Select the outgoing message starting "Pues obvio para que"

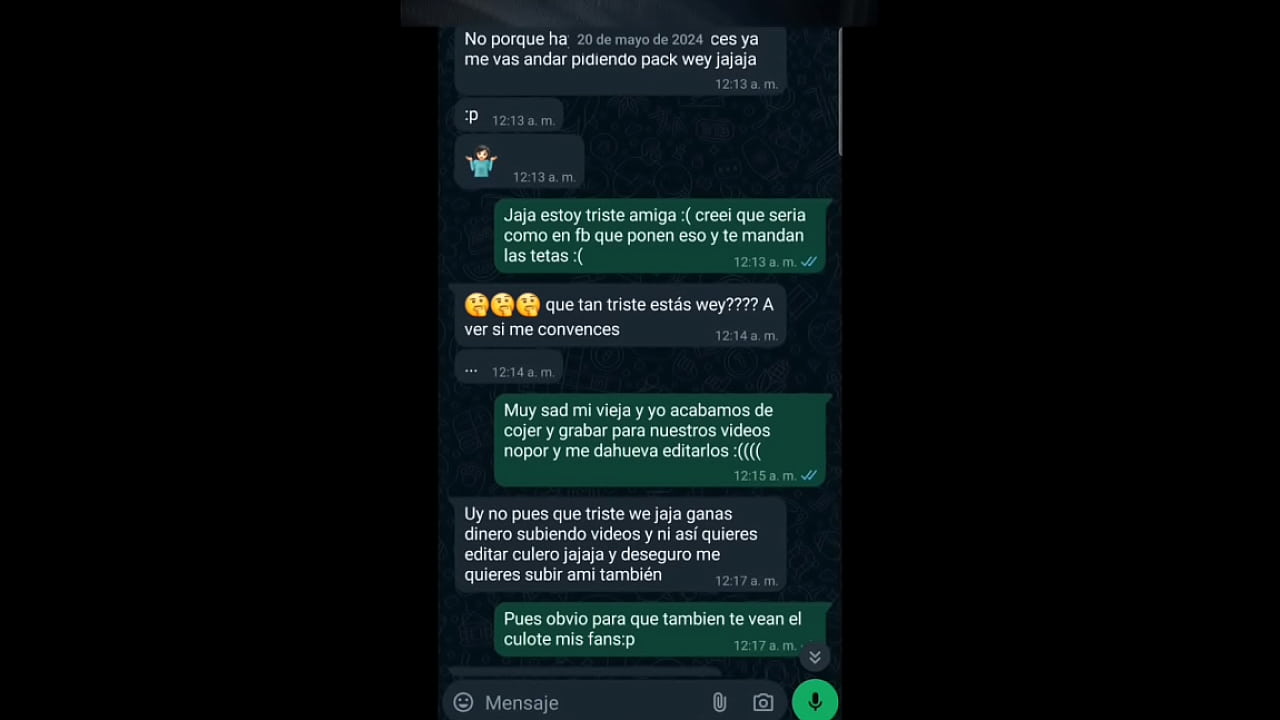click(x=660, y=630)
